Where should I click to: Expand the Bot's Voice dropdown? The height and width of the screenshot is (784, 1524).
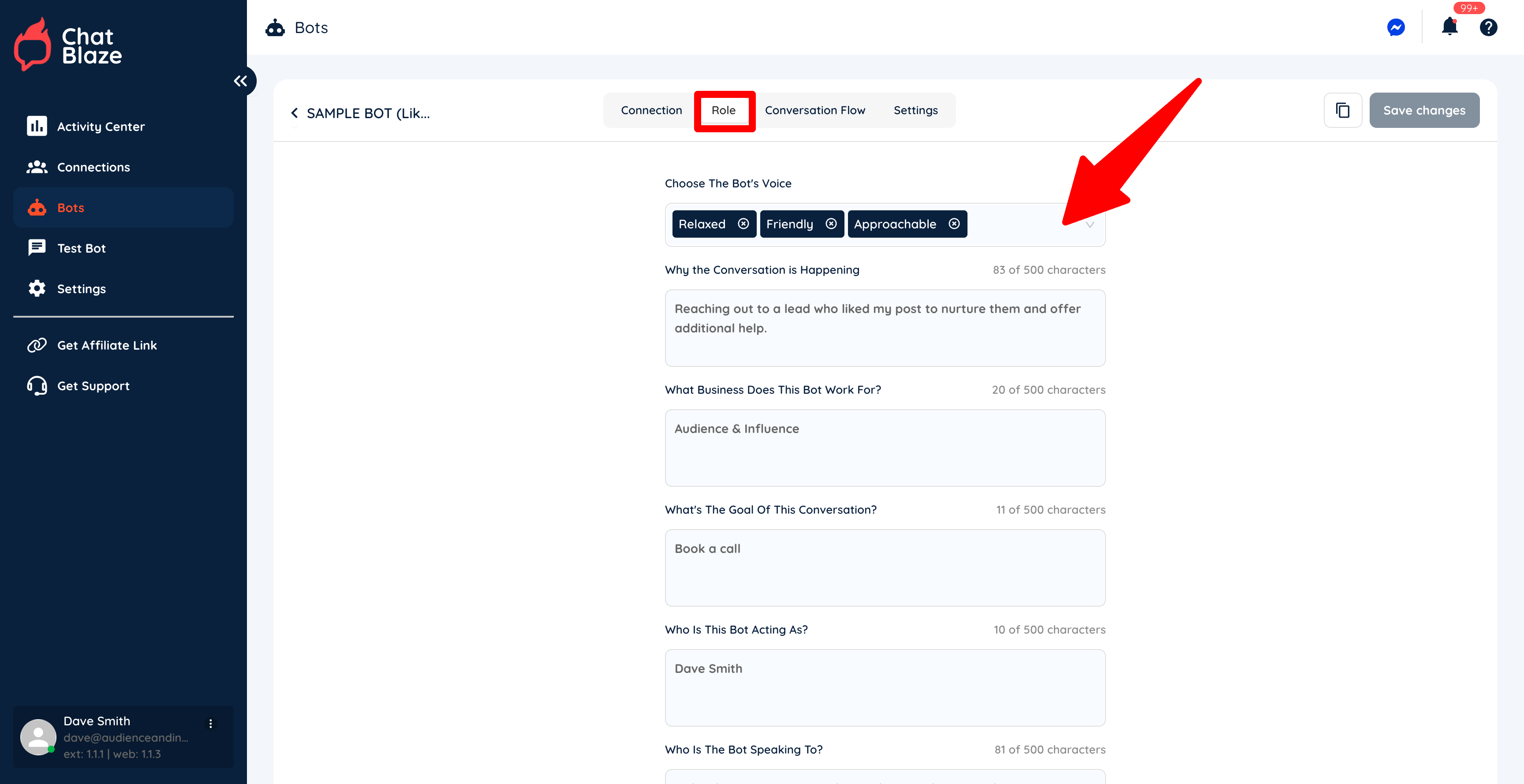tap(1089, 225)
